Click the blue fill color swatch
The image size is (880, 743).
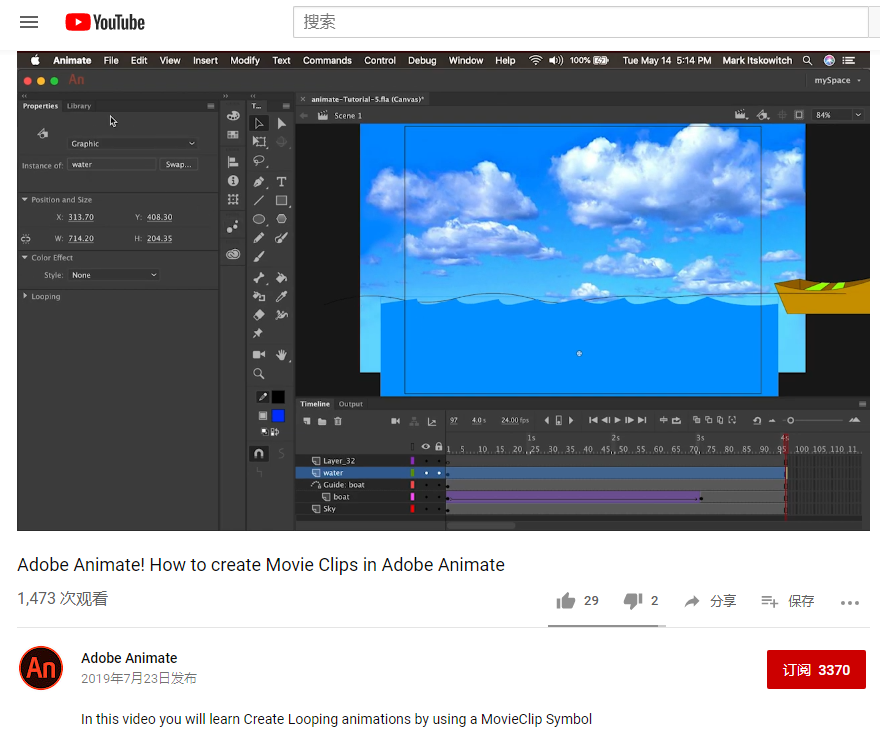tap(278, 416)
